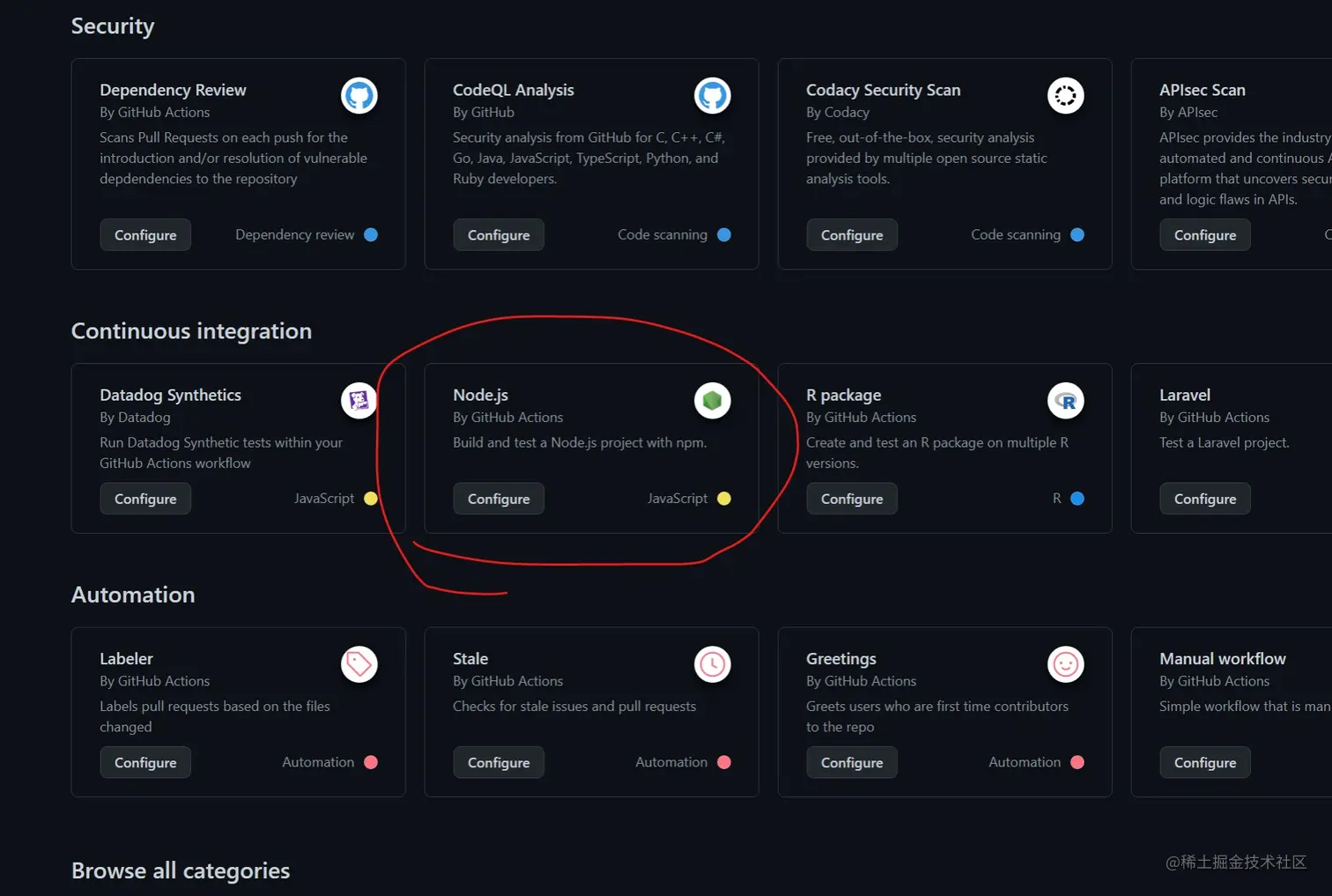Click the Dependency Review GitHub logo icon
The height and width of the screenshot is (896, 1332).
pos(359,95)
